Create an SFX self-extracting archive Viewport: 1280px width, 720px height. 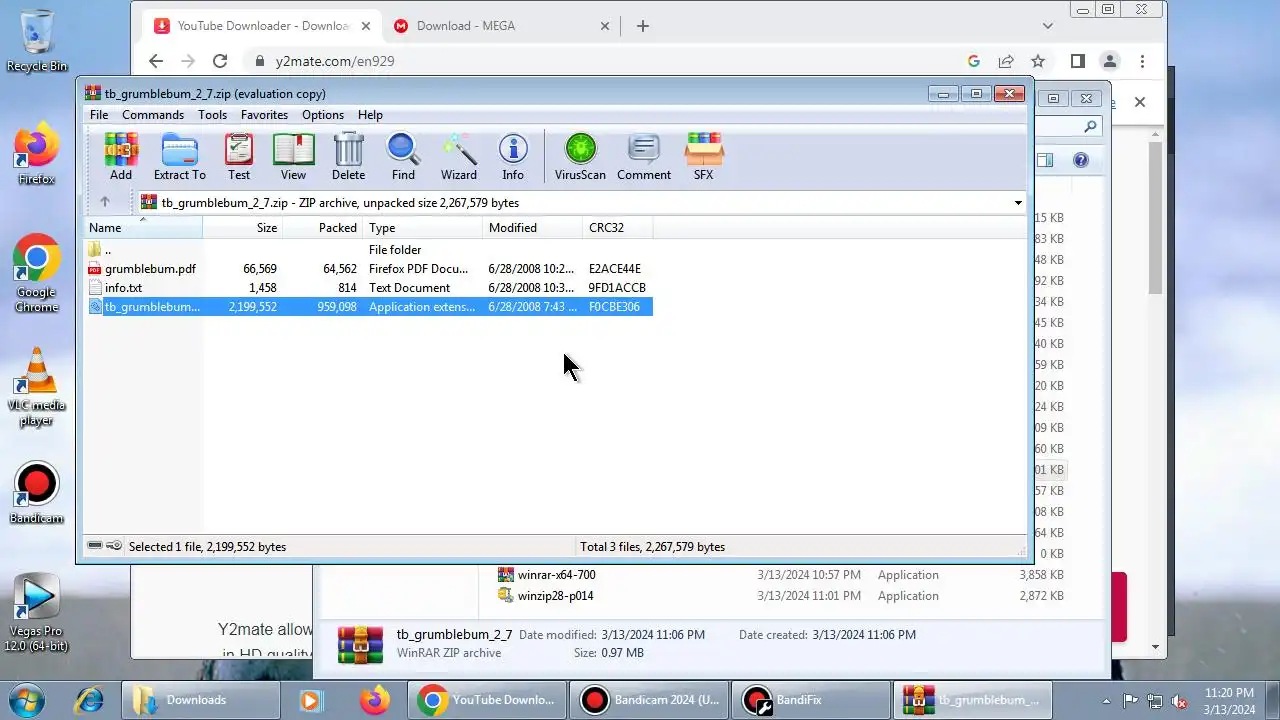704,157
